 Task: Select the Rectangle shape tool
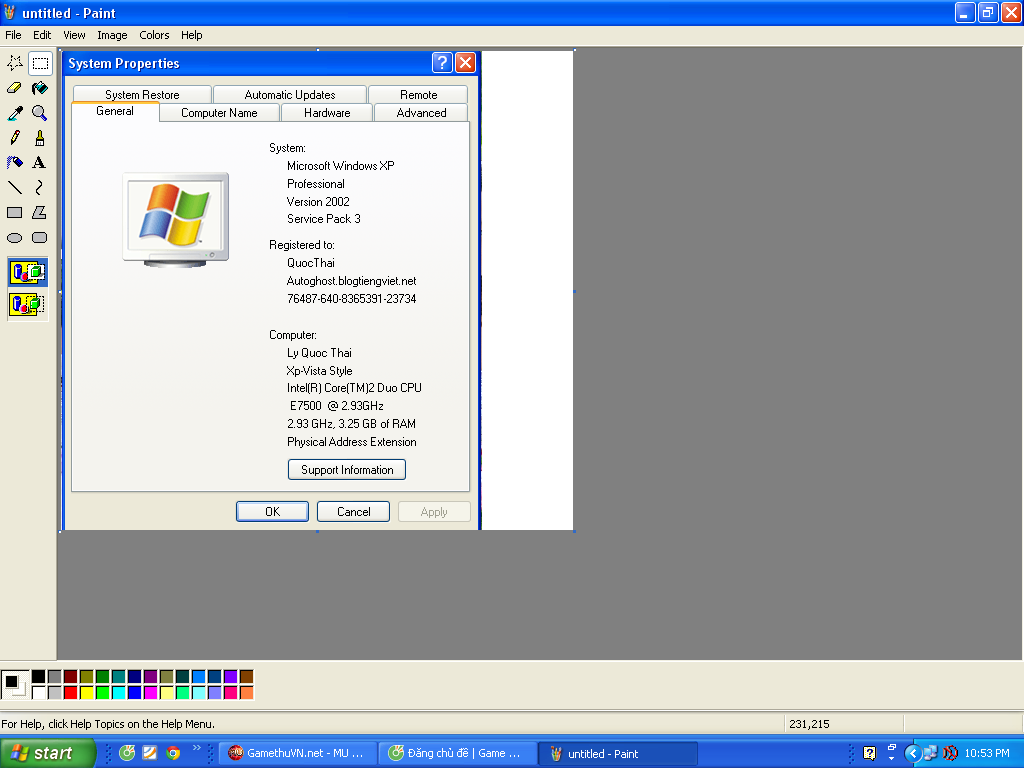[x=15, y=212]
